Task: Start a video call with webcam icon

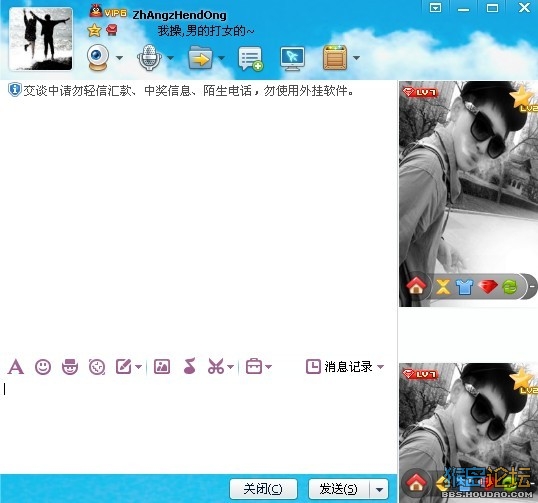Action: click(x=98, y=58)
